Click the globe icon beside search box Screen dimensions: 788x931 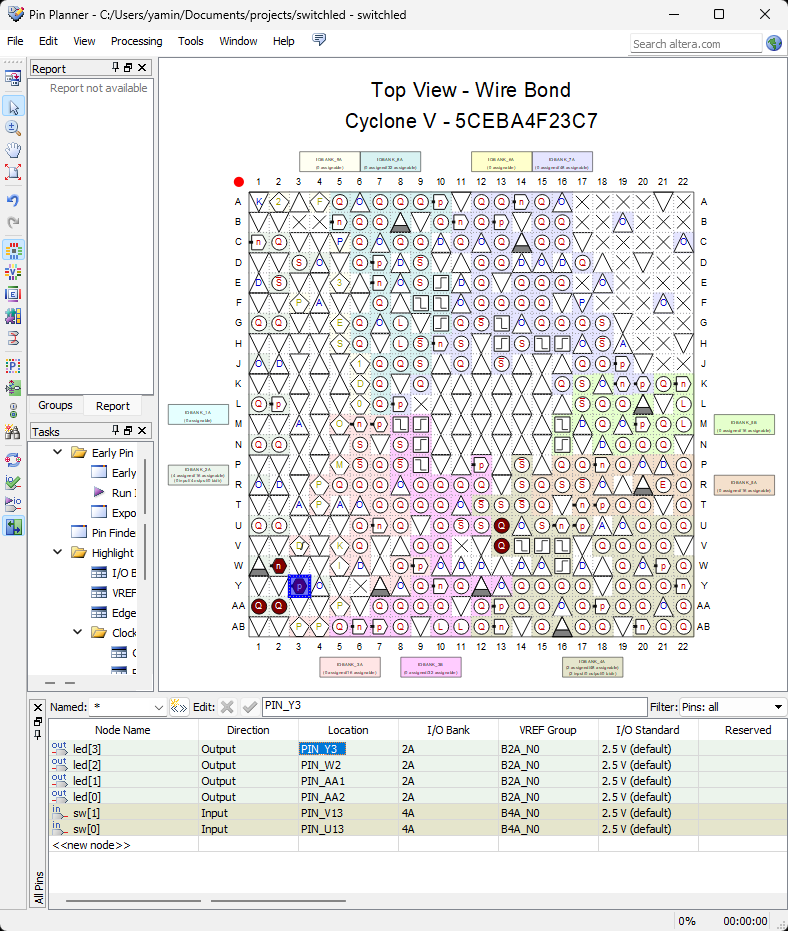774,43
